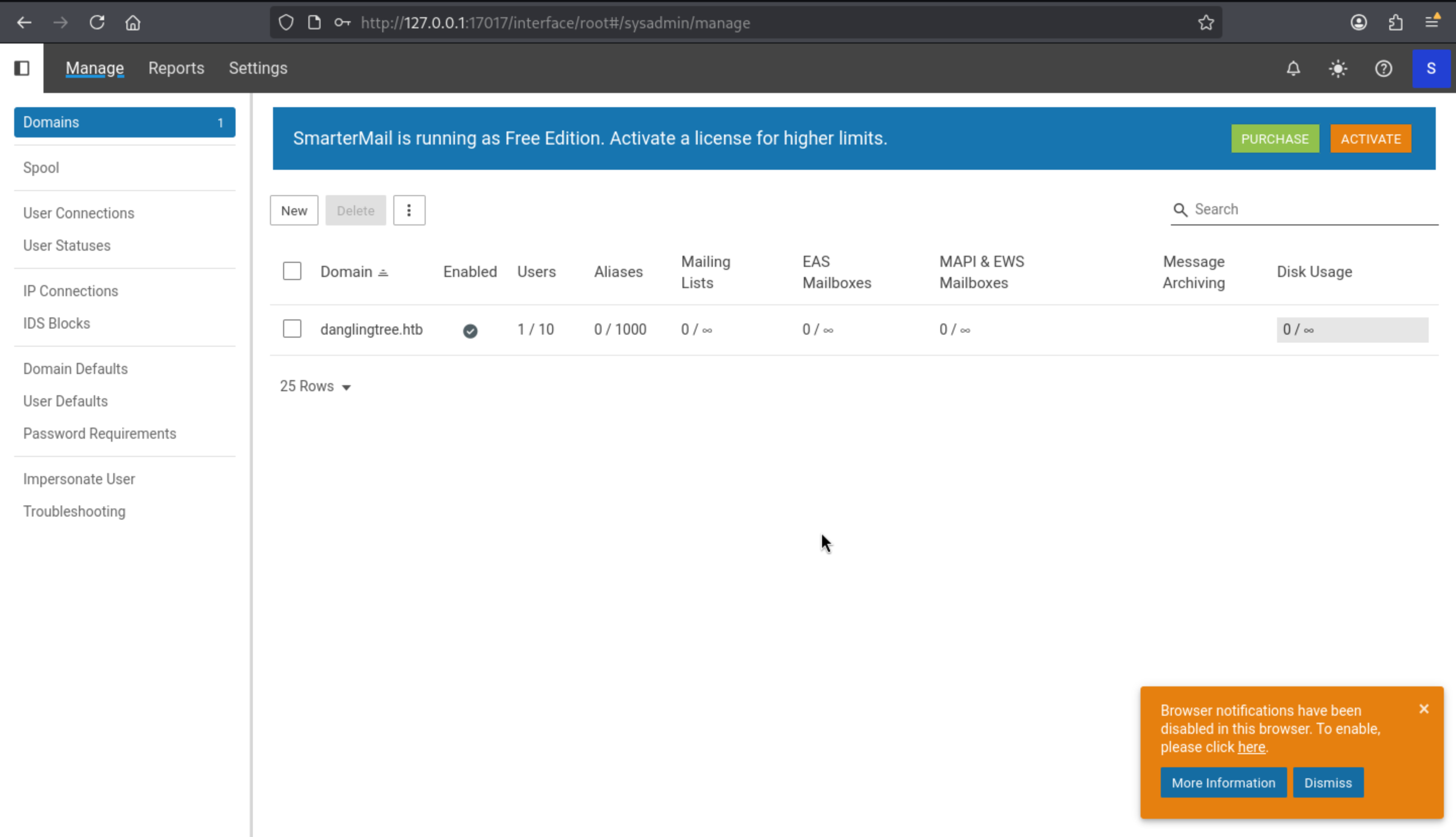This screenshot has width=1456, height=837.
Task: Open the browser home page icon
Action: pyautogui.click(x=133, y=22)
